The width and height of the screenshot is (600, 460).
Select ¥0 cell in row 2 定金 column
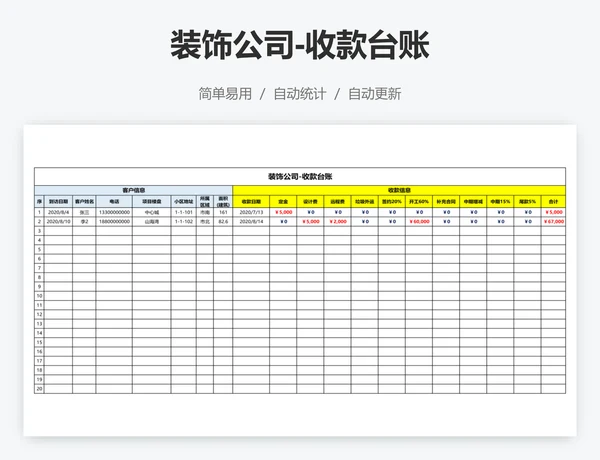(x=283, y=222)
